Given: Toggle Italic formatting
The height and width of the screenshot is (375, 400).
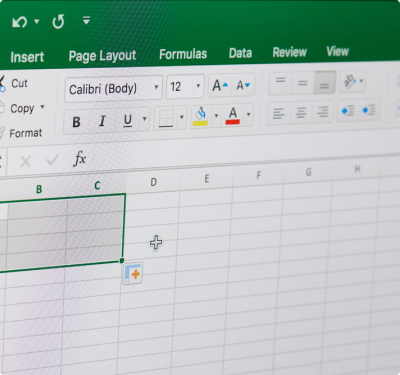Looking at the screenshot, I should click(102, 121).
